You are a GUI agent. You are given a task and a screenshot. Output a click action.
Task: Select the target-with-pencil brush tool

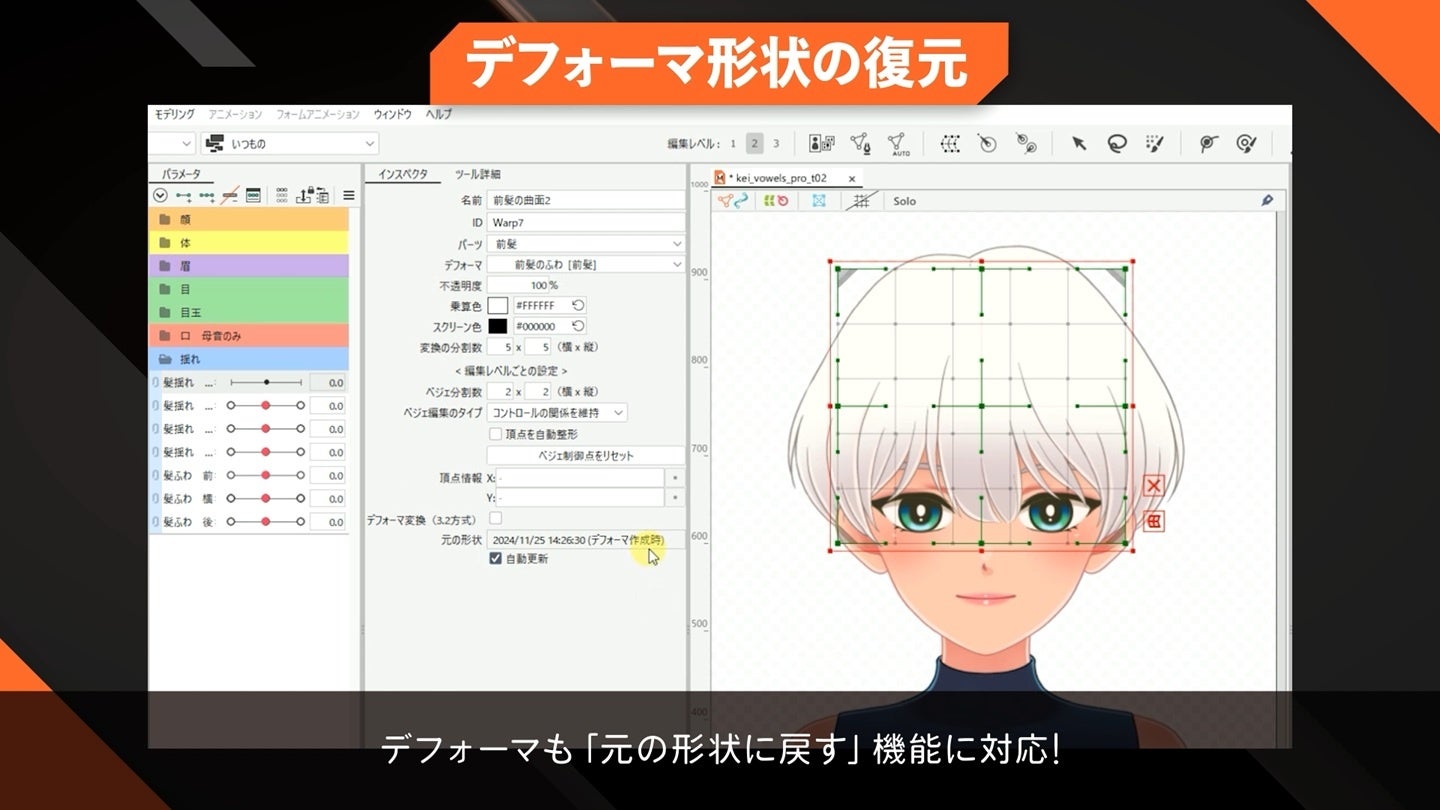[1246, 144]
